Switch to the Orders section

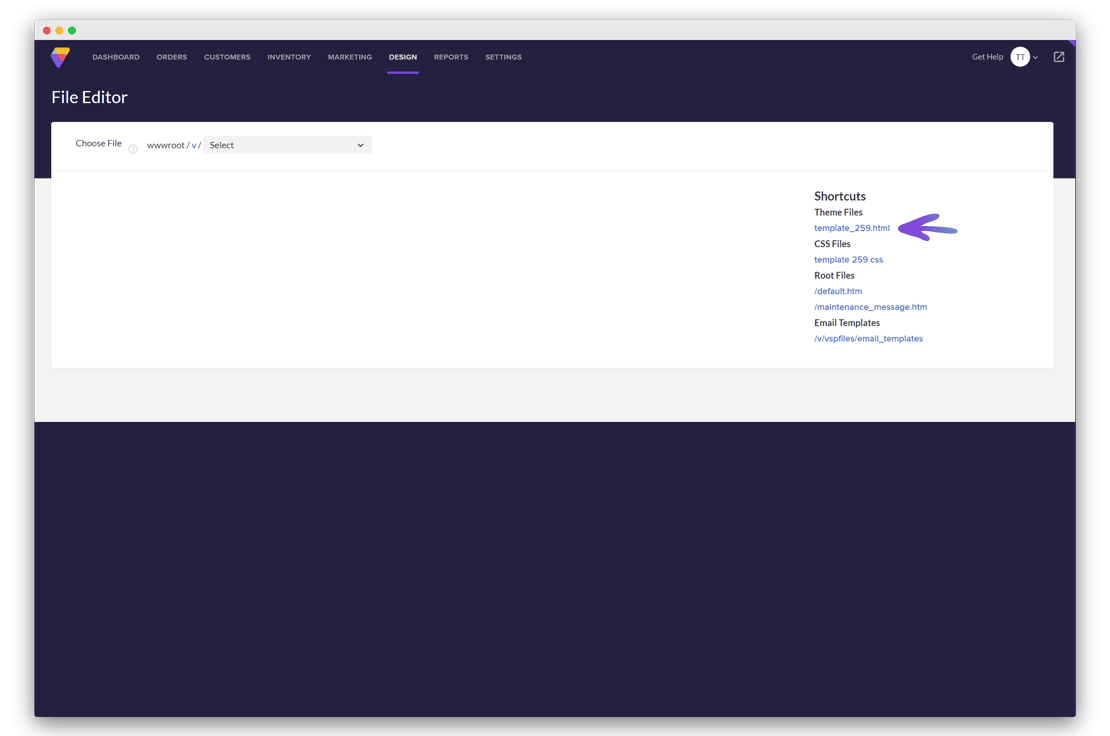pos(171,57)
